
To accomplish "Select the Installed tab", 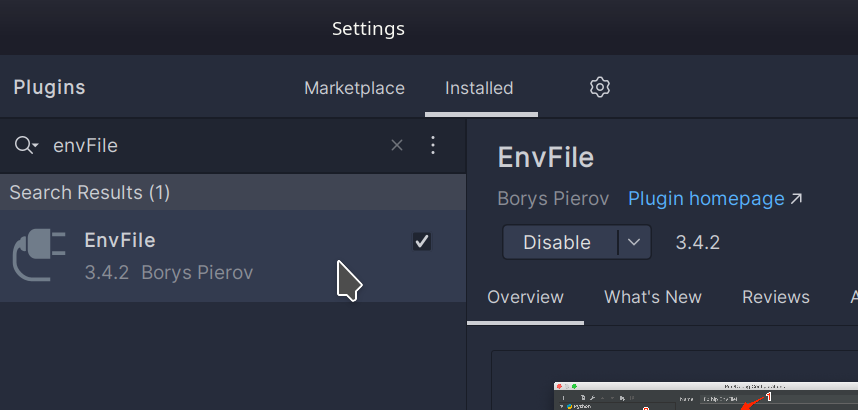I will pos(479,88).
